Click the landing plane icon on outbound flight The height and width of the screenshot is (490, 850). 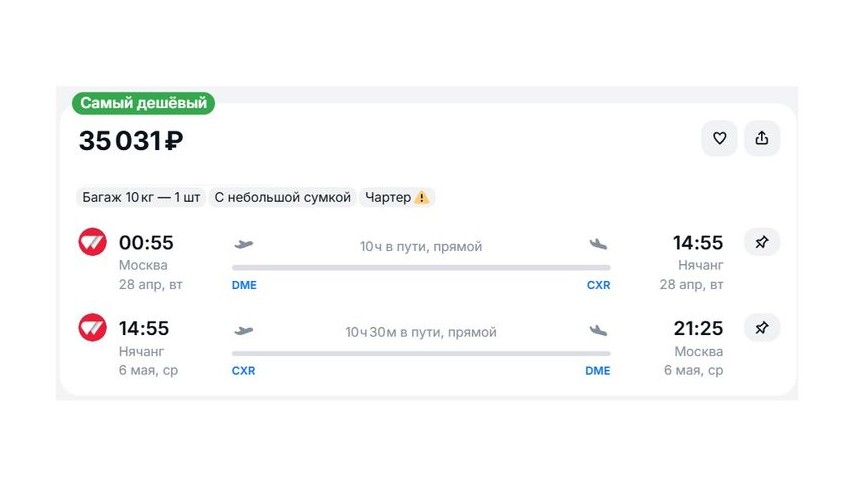click(x=598, y=244)
